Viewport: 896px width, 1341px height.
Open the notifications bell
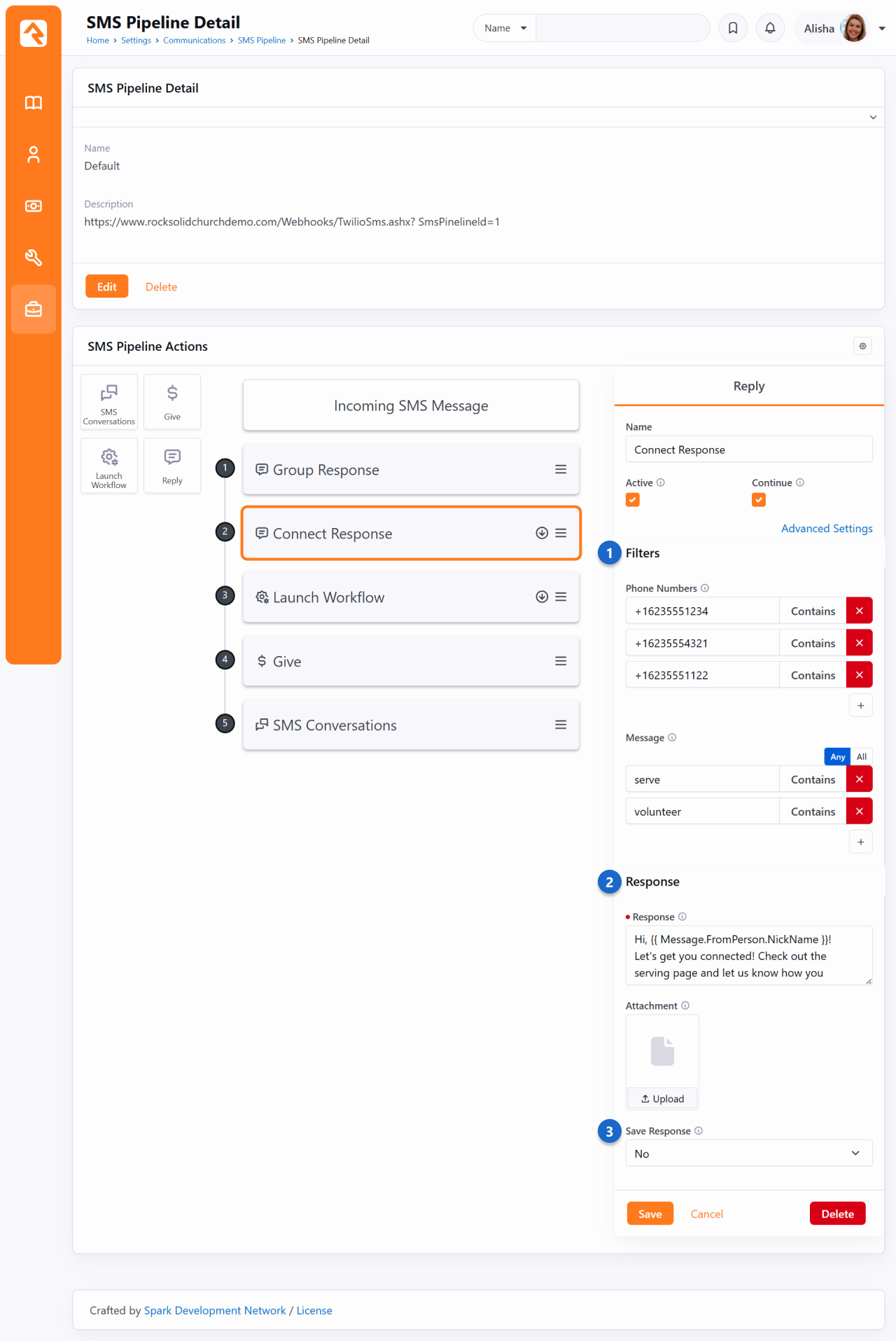coord(770,28)
